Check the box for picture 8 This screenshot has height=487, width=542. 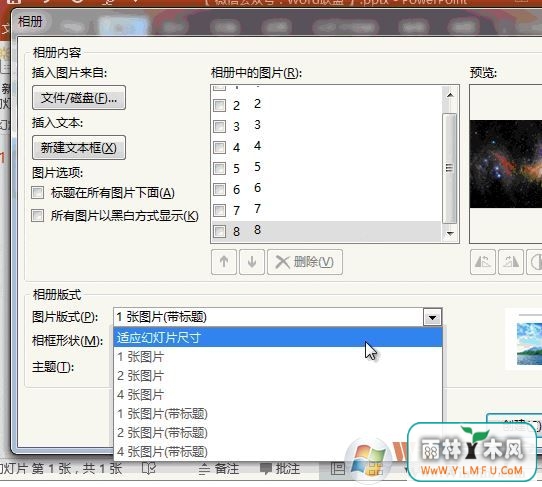click(x=219, y=231)
